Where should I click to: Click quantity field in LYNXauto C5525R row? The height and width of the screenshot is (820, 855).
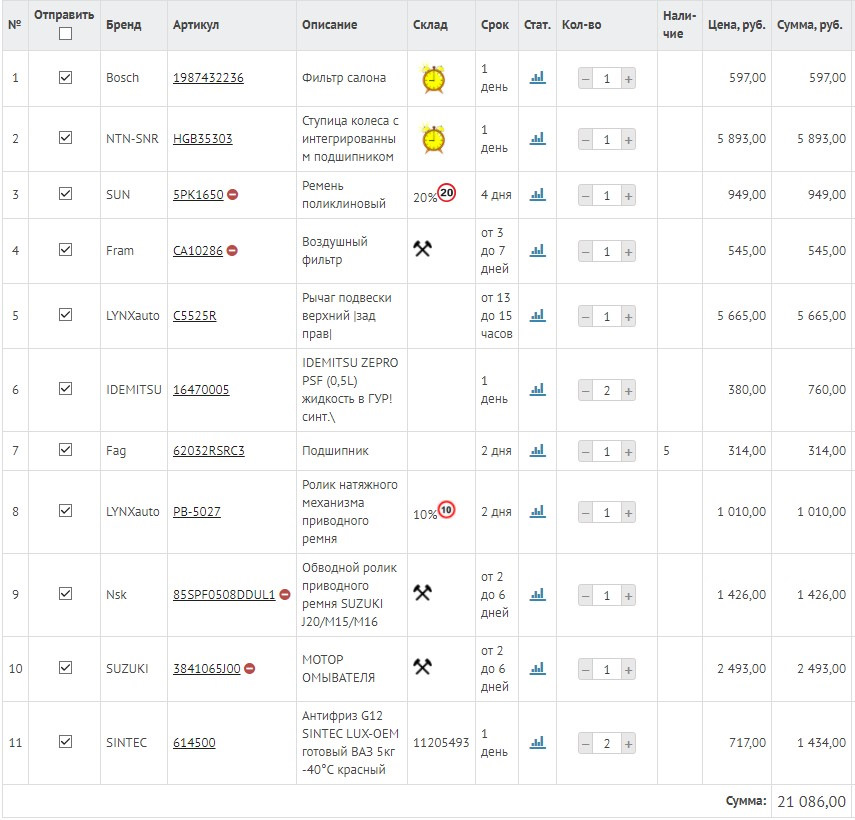click(x=607, y=317)
